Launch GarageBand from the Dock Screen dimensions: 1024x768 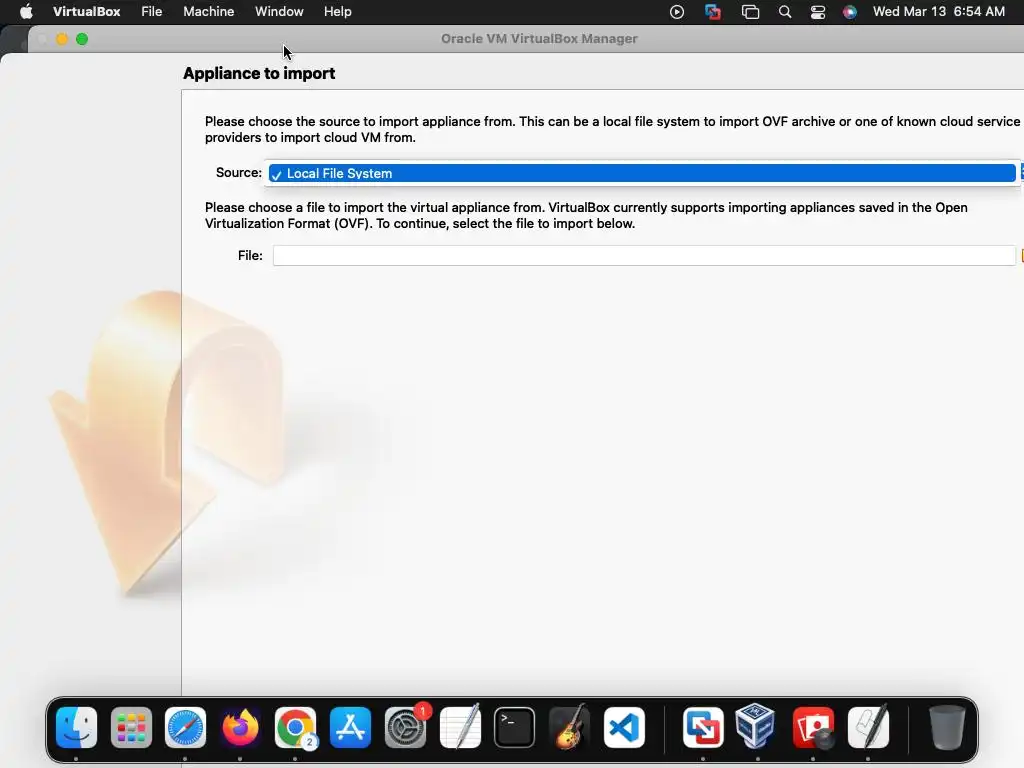point(569,727)
